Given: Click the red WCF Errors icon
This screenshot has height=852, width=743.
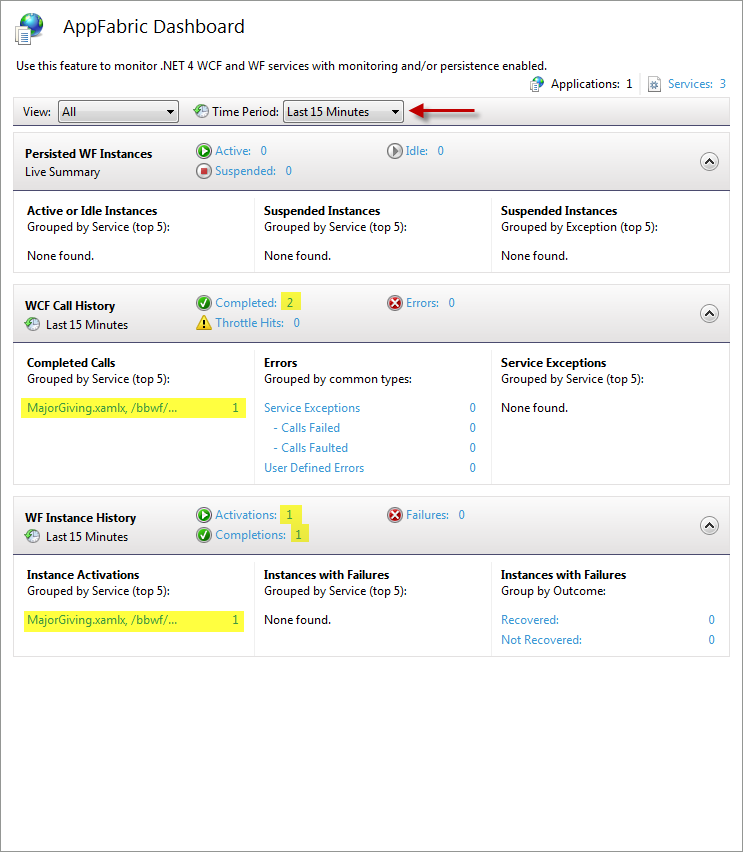Looking at the screenshot, I should pos(394,303).
